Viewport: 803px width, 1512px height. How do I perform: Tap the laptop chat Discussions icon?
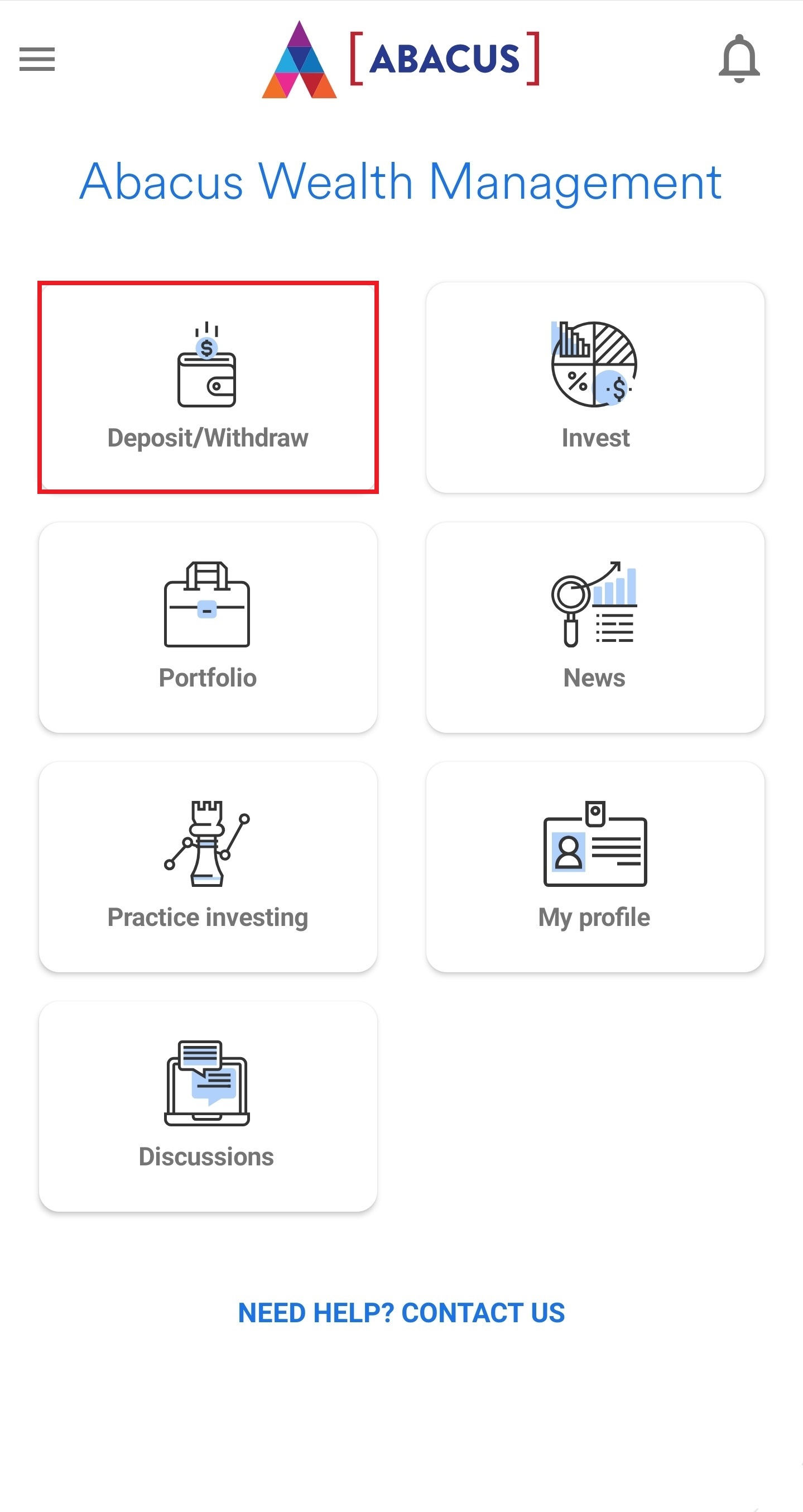tap(206, 1083)
